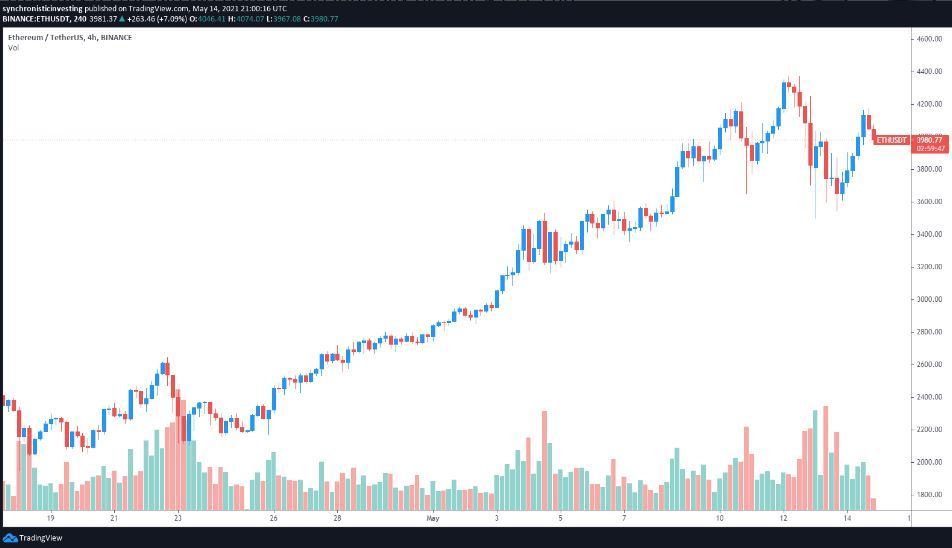Click the 02:59:47 candle countdown timer

pyautogui.click(x=930, y=149)
